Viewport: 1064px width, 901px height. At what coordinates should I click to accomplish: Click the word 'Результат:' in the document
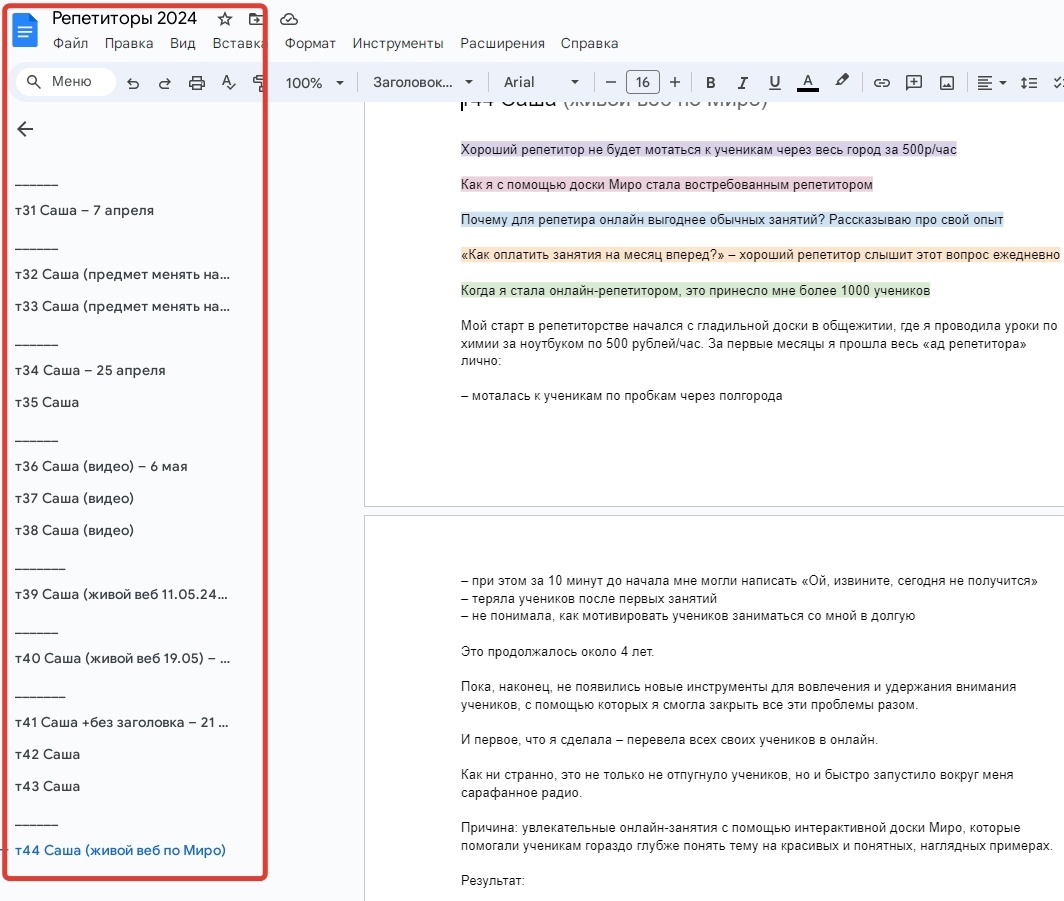(x=493, y=881)
